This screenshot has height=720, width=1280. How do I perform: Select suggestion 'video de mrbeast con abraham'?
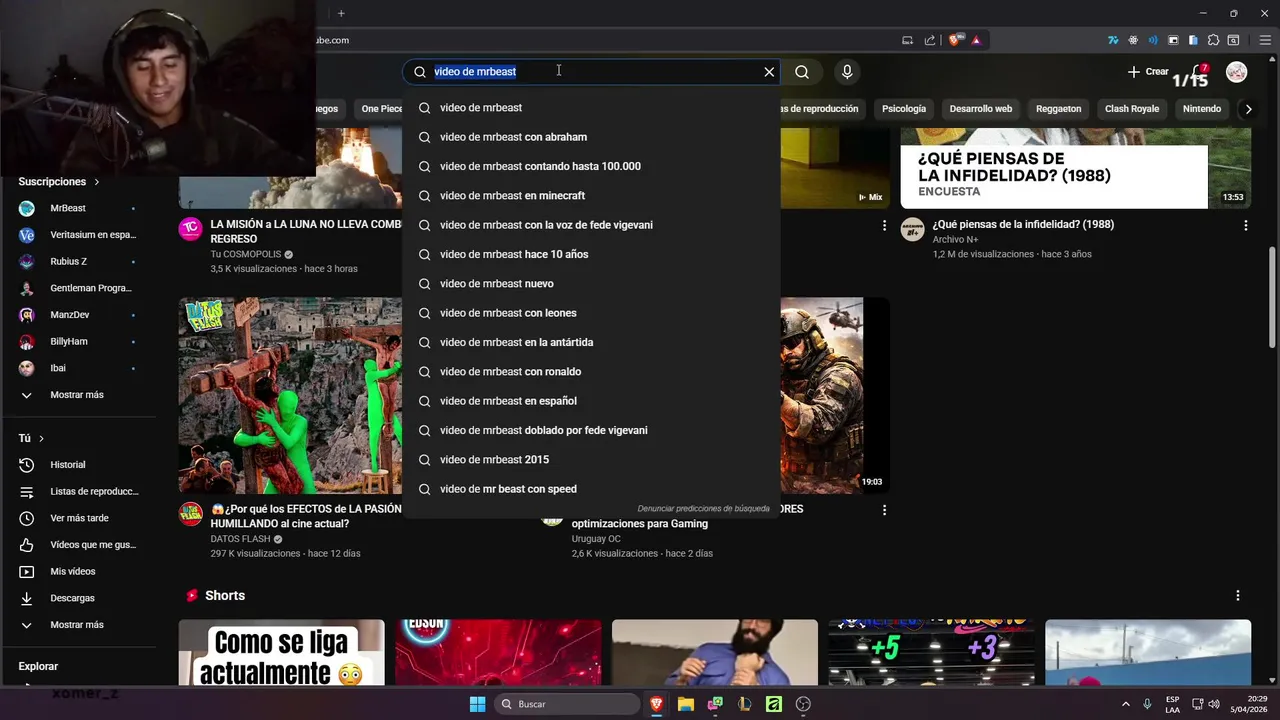pyautogui.click(x=591, y=137)
